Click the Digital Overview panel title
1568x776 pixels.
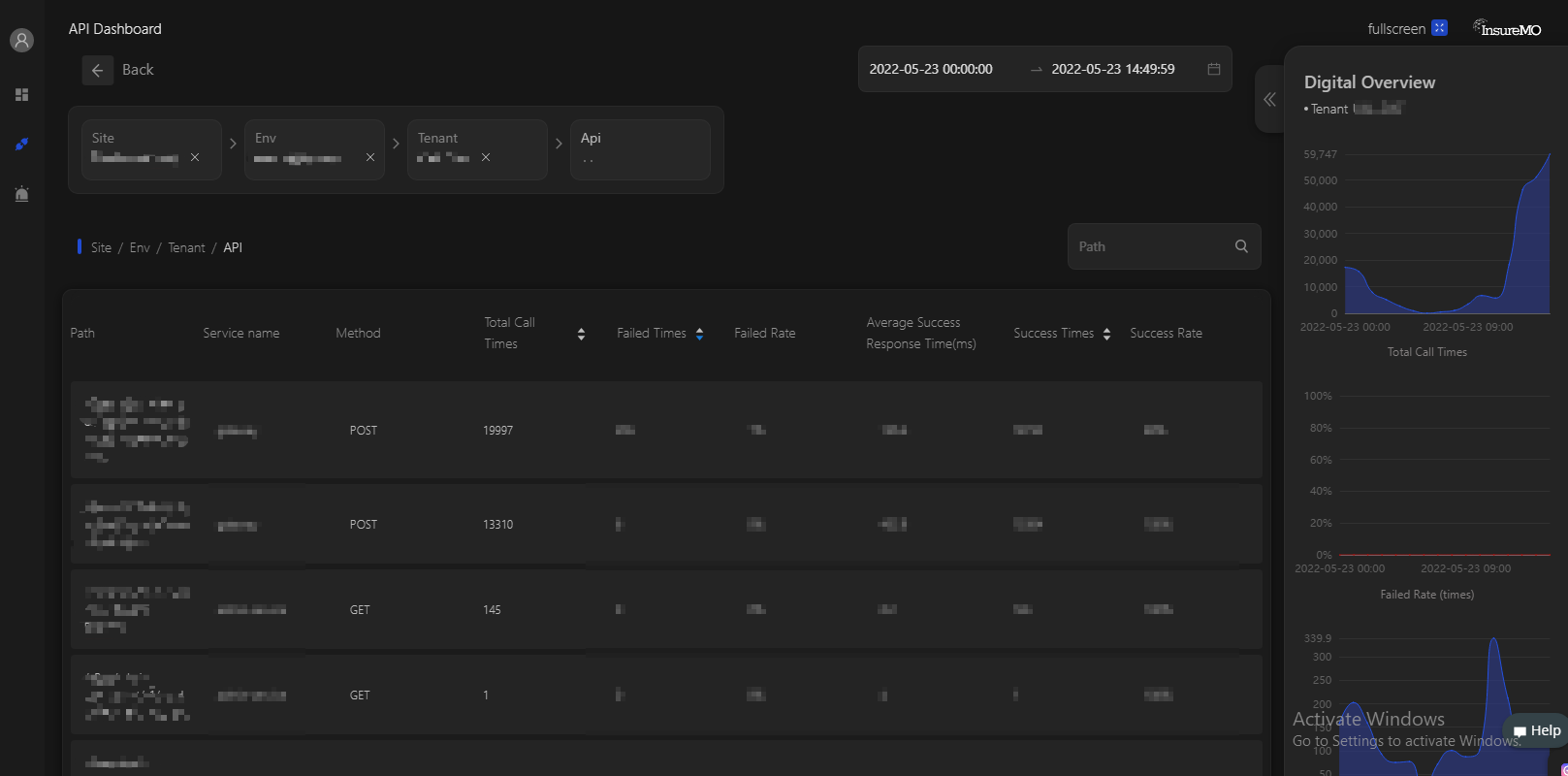[x=1369, y=82]
